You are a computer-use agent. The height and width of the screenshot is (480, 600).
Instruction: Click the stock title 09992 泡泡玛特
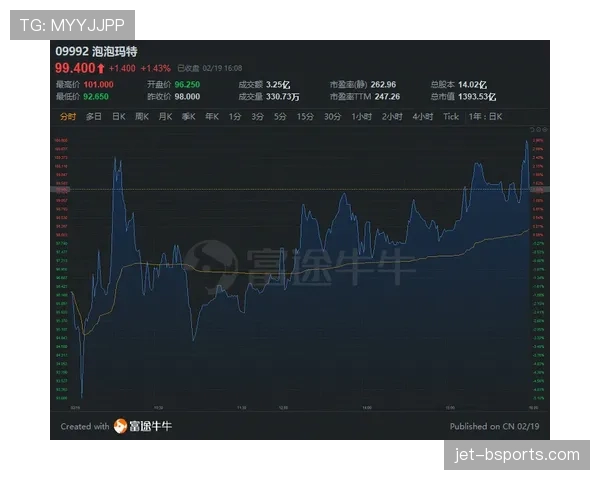pos(96,51)
